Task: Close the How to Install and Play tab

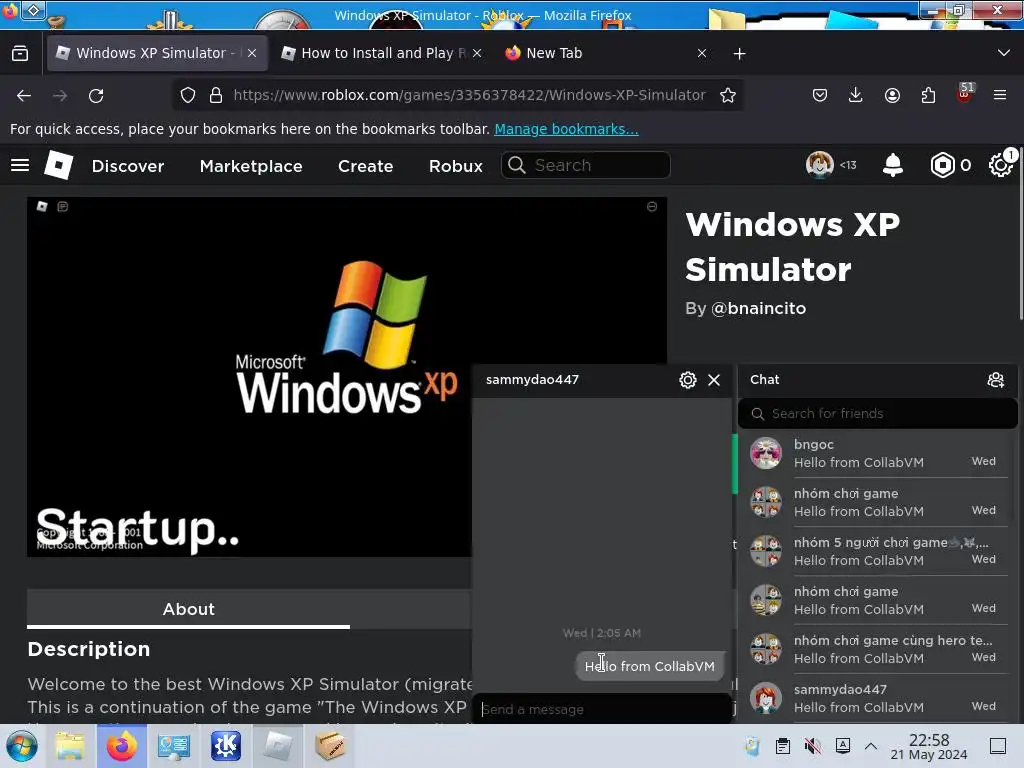Action: (x=477, y=54)
